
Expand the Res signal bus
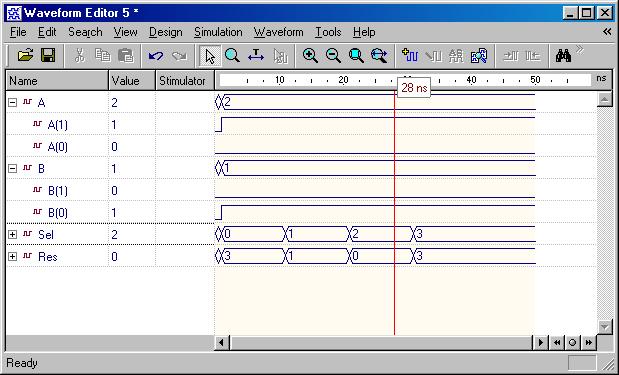[13, 257]
